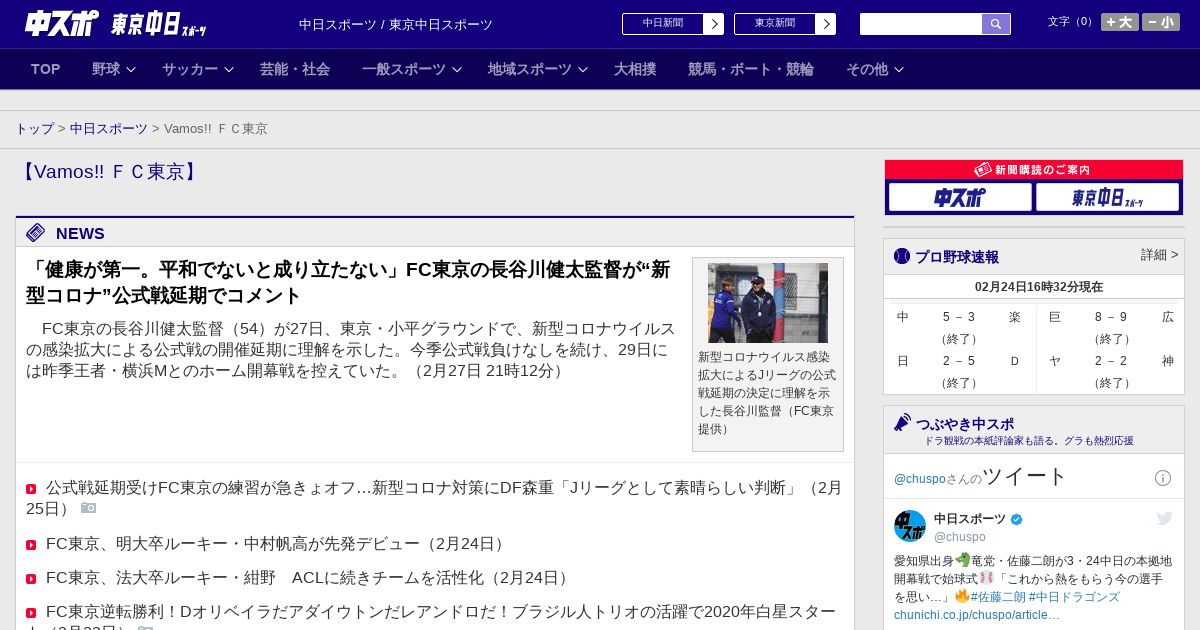
Task: Expand the その他 menu dropdown
Action: click(875, 69)
